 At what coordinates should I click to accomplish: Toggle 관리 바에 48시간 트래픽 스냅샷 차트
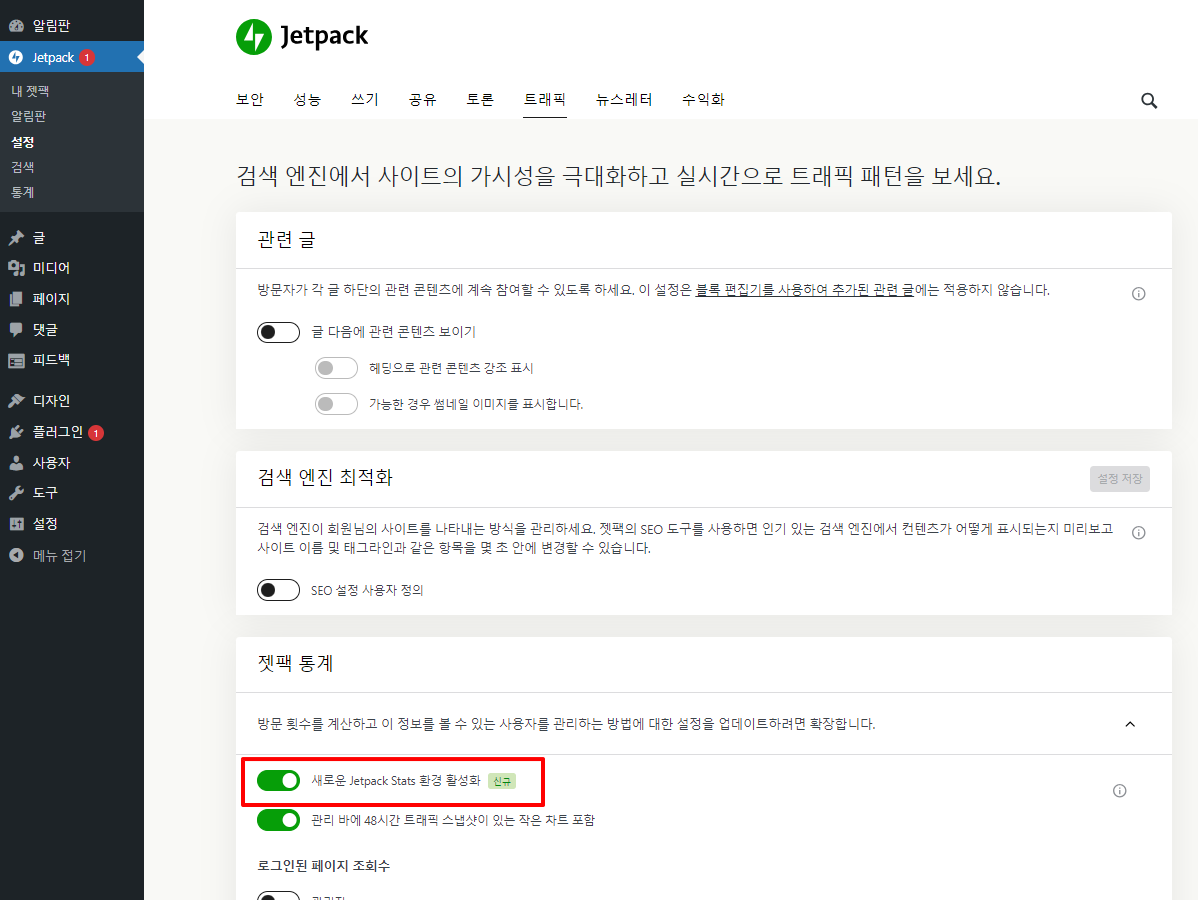click(x=278, y=820)
